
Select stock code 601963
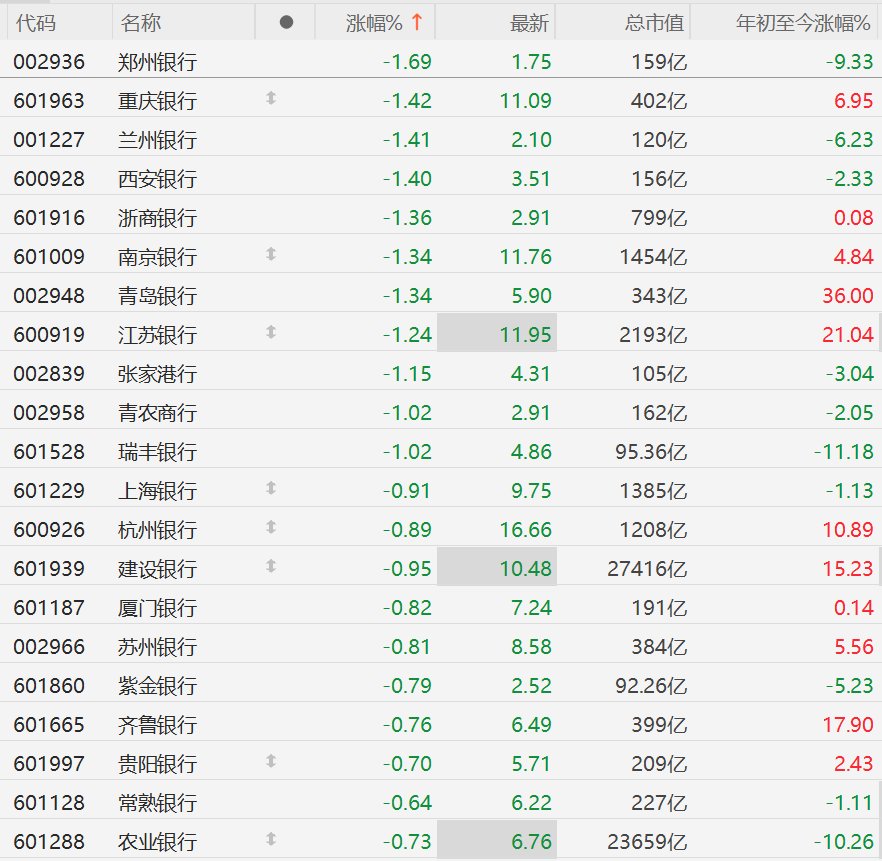(49, 101)
